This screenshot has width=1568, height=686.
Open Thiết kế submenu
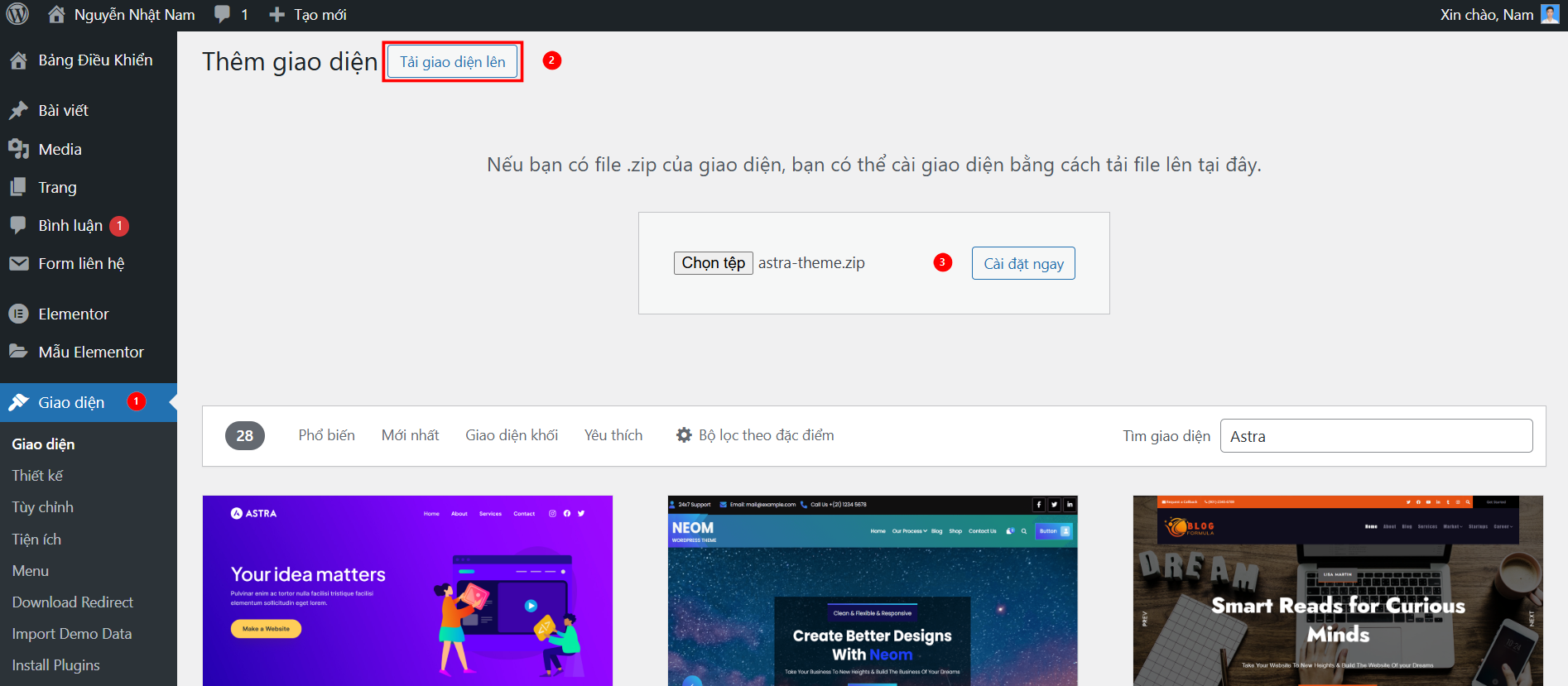click(37, 476)
